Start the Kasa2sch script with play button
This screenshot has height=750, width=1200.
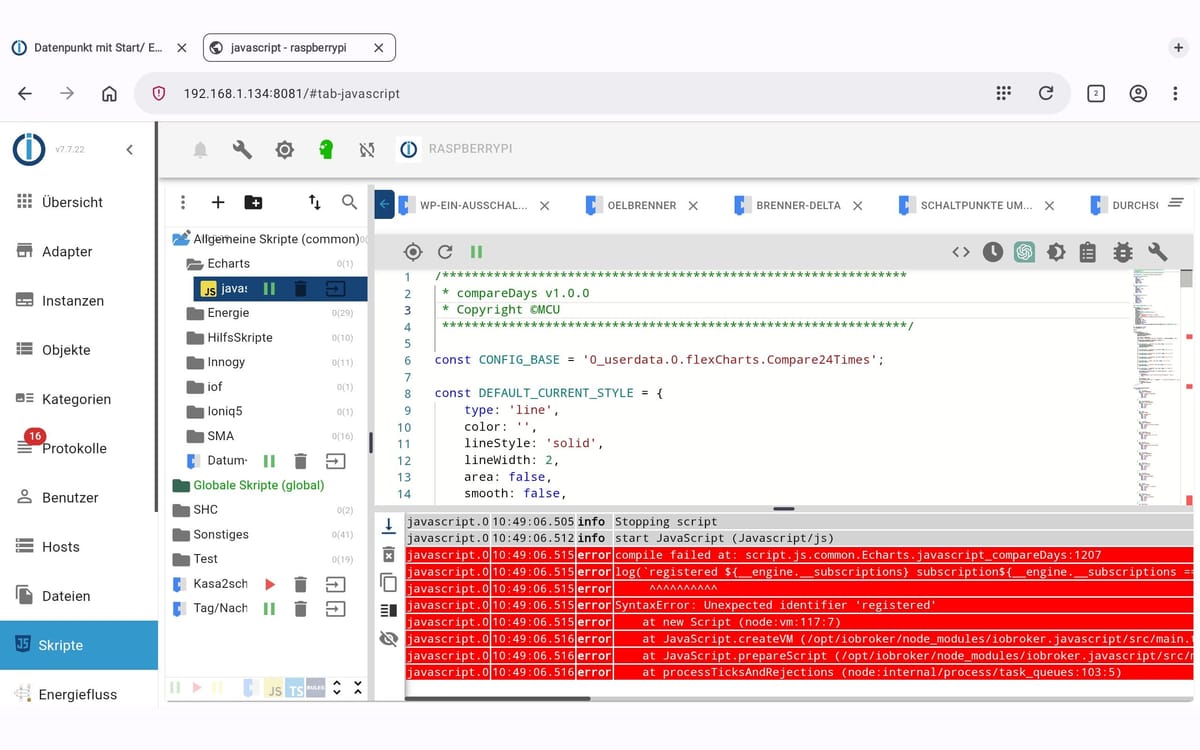(x=269, y=584)
